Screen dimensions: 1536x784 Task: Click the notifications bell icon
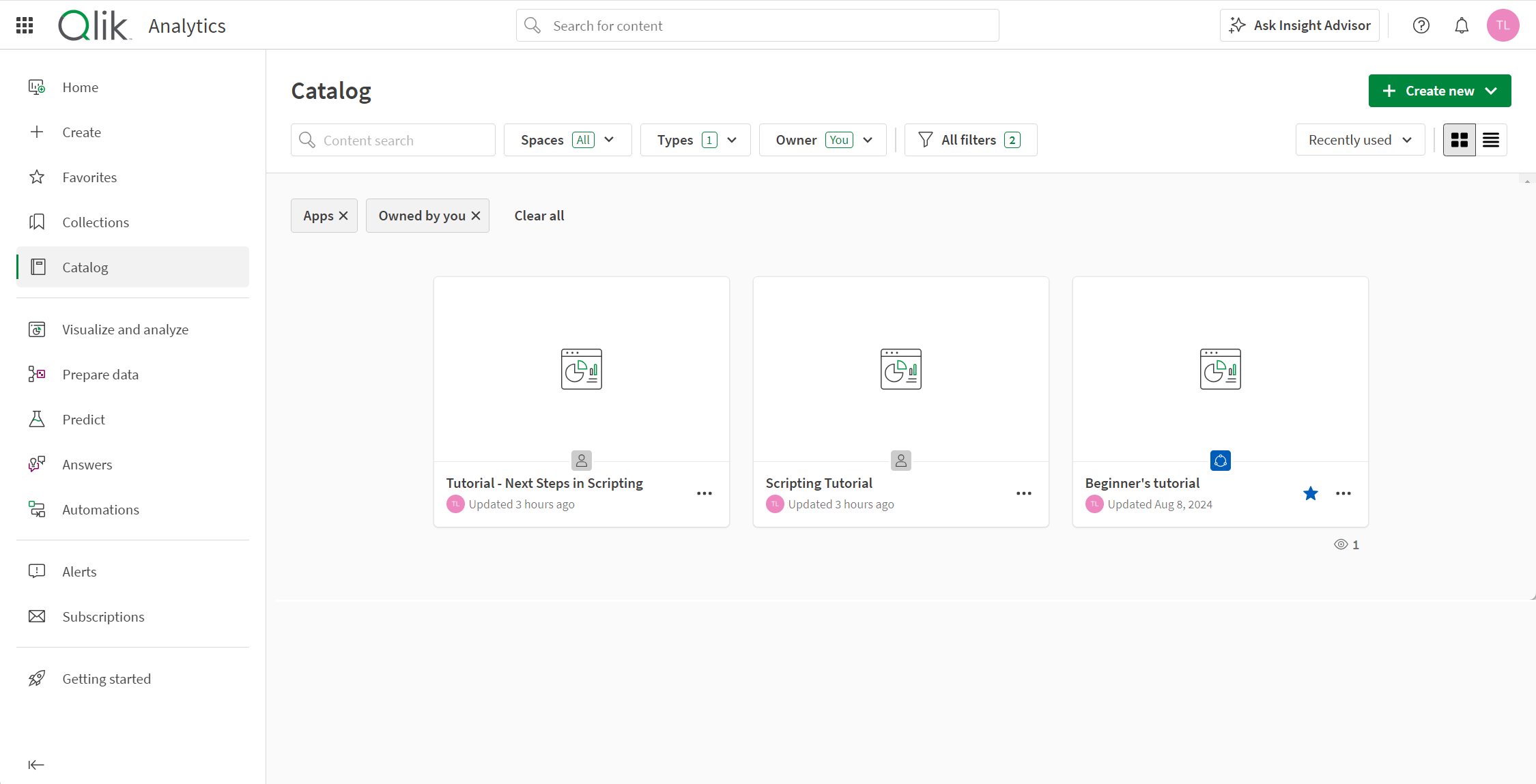pyautogui.click(x=1461, y=25)
